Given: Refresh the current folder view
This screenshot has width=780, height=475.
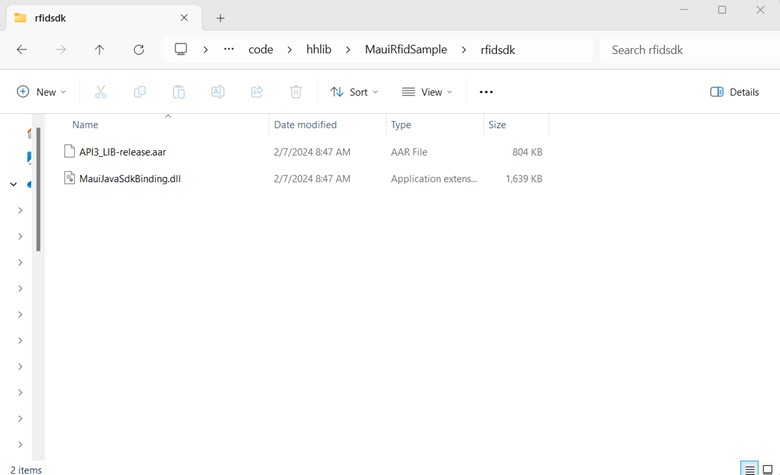Looking at the screenshot, I should (x=139, y=49).
